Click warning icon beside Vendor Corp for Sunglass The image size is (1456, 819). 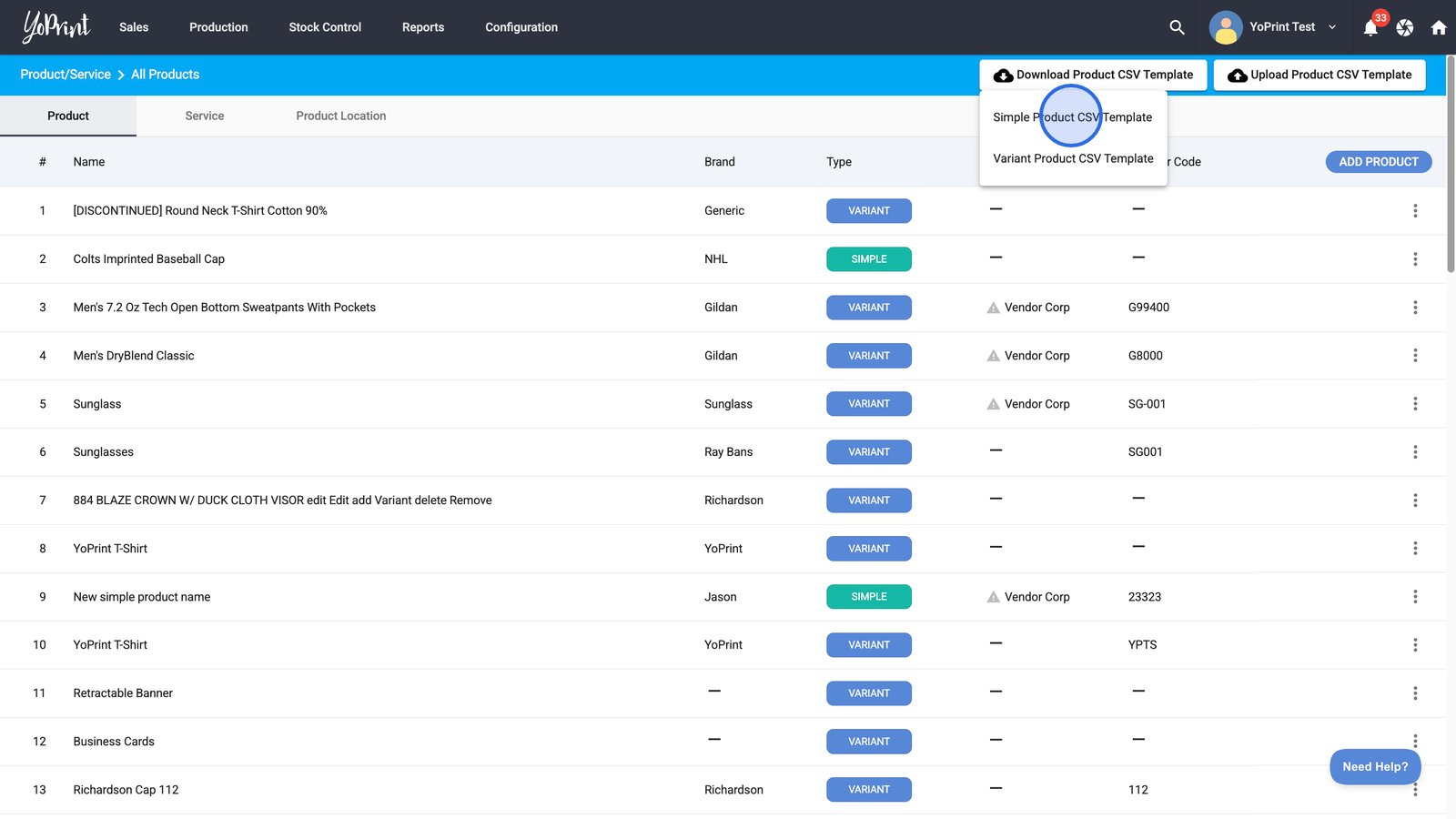pos(993,404)
